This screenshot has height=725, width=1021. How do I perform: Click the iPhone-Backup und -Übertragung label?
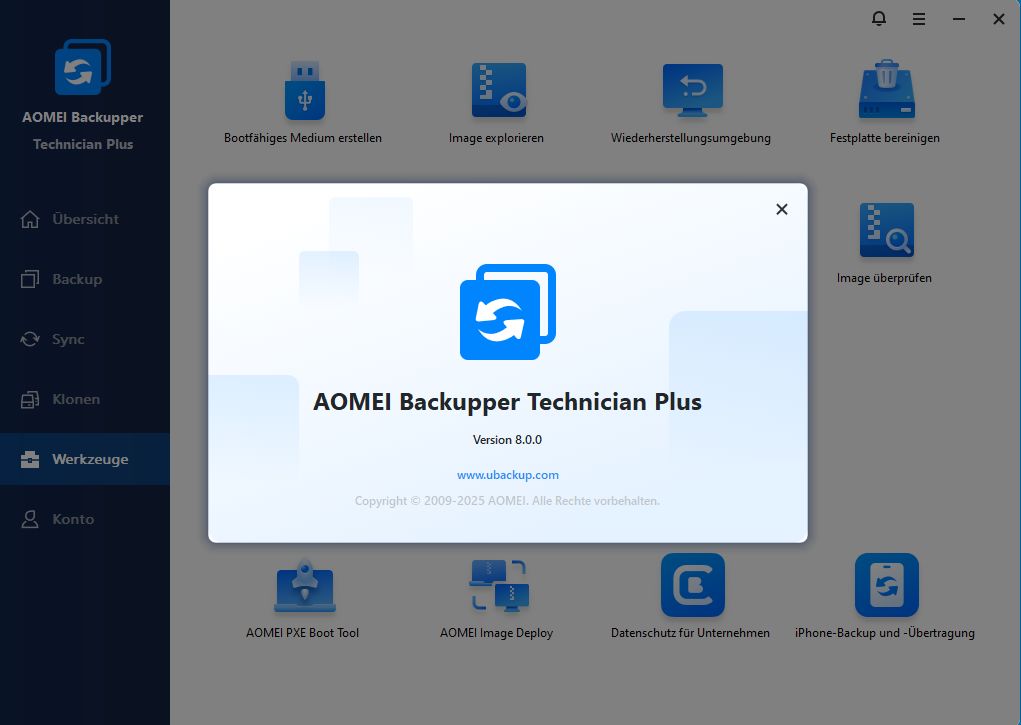tap(885, 633)
